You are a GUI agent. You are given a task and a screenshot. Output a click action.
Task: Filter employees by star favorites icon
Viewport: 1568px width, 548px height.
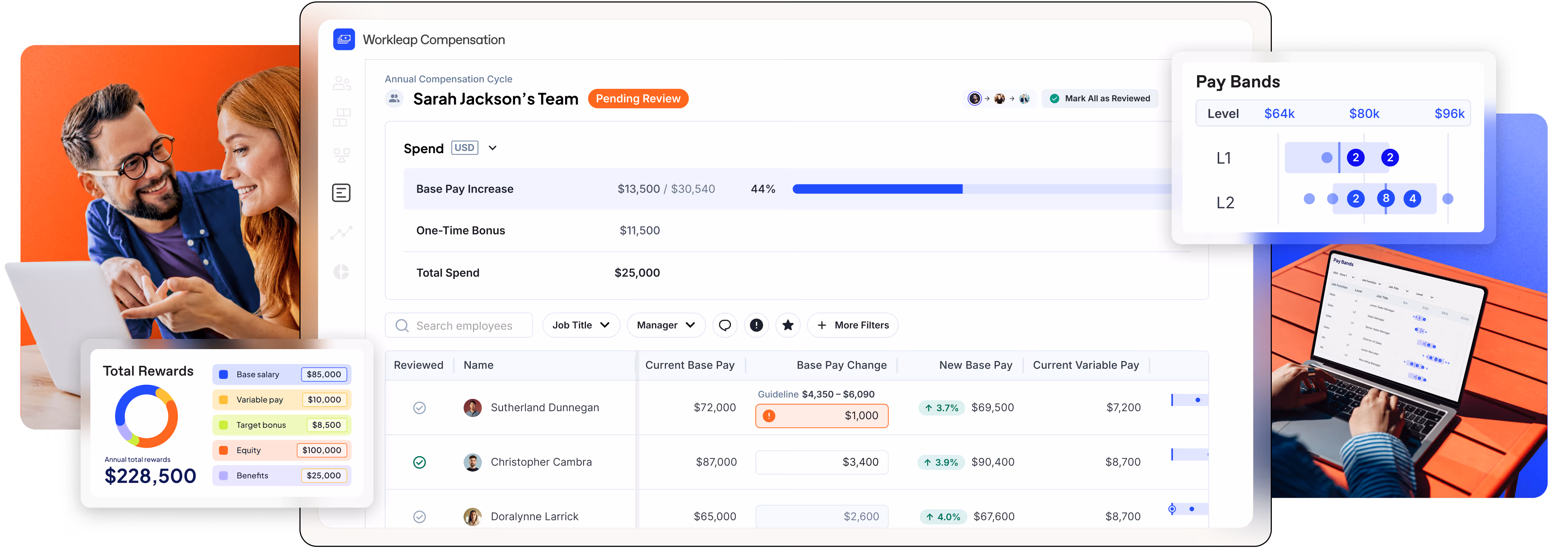[x=788, y=325]
